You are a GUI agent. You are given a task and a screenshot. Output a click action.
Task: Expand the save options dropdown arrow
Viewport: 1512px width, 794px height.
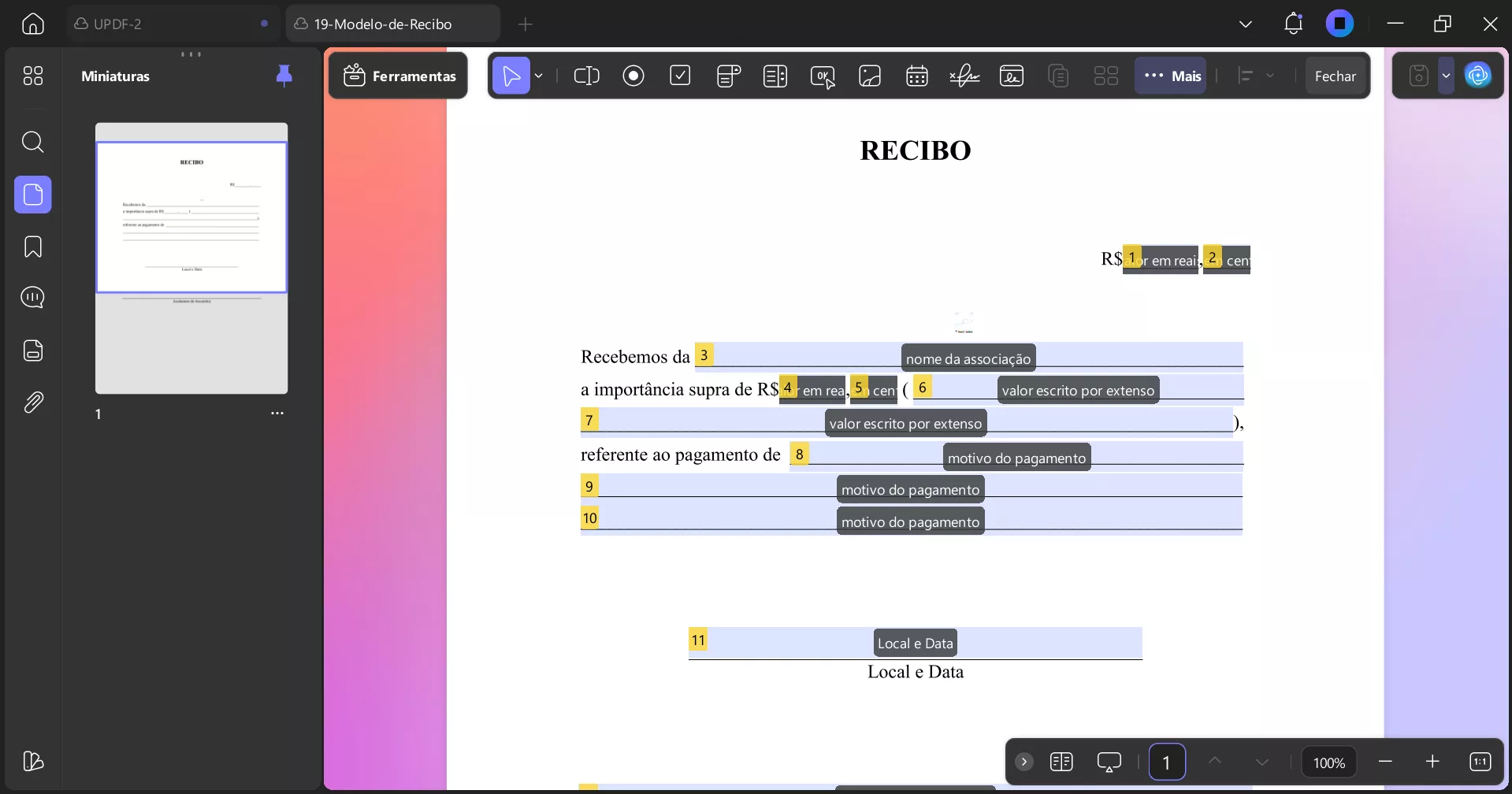pyautogui.click(x=1446, y=76)
